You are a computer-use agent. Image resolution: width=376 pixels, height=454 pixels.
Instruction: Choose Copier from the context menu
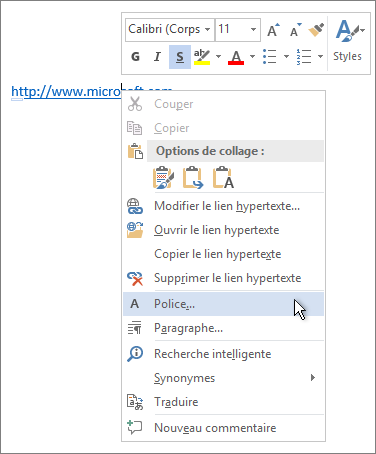coord(223,128)
